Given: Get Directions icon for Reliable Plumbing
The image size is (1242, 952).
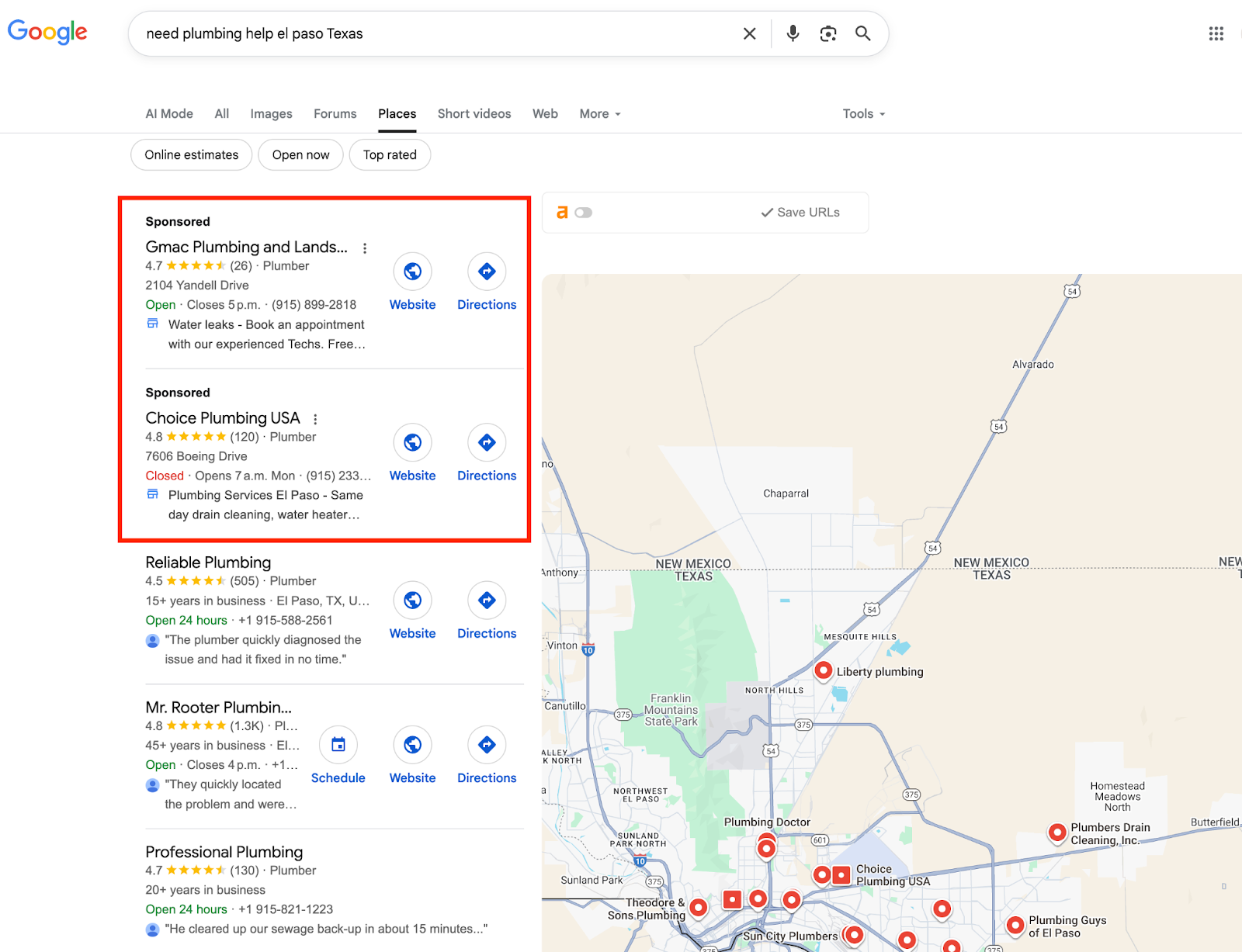Looking at the screenshot, I should pyautogui.click(x=487, y=600).
